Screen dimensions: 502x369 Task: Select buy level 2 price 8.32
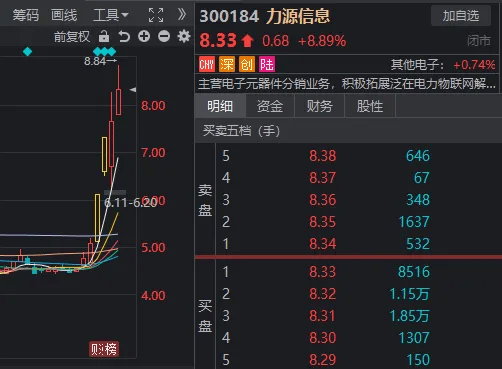pyautogui.click(x=322, y=294)
